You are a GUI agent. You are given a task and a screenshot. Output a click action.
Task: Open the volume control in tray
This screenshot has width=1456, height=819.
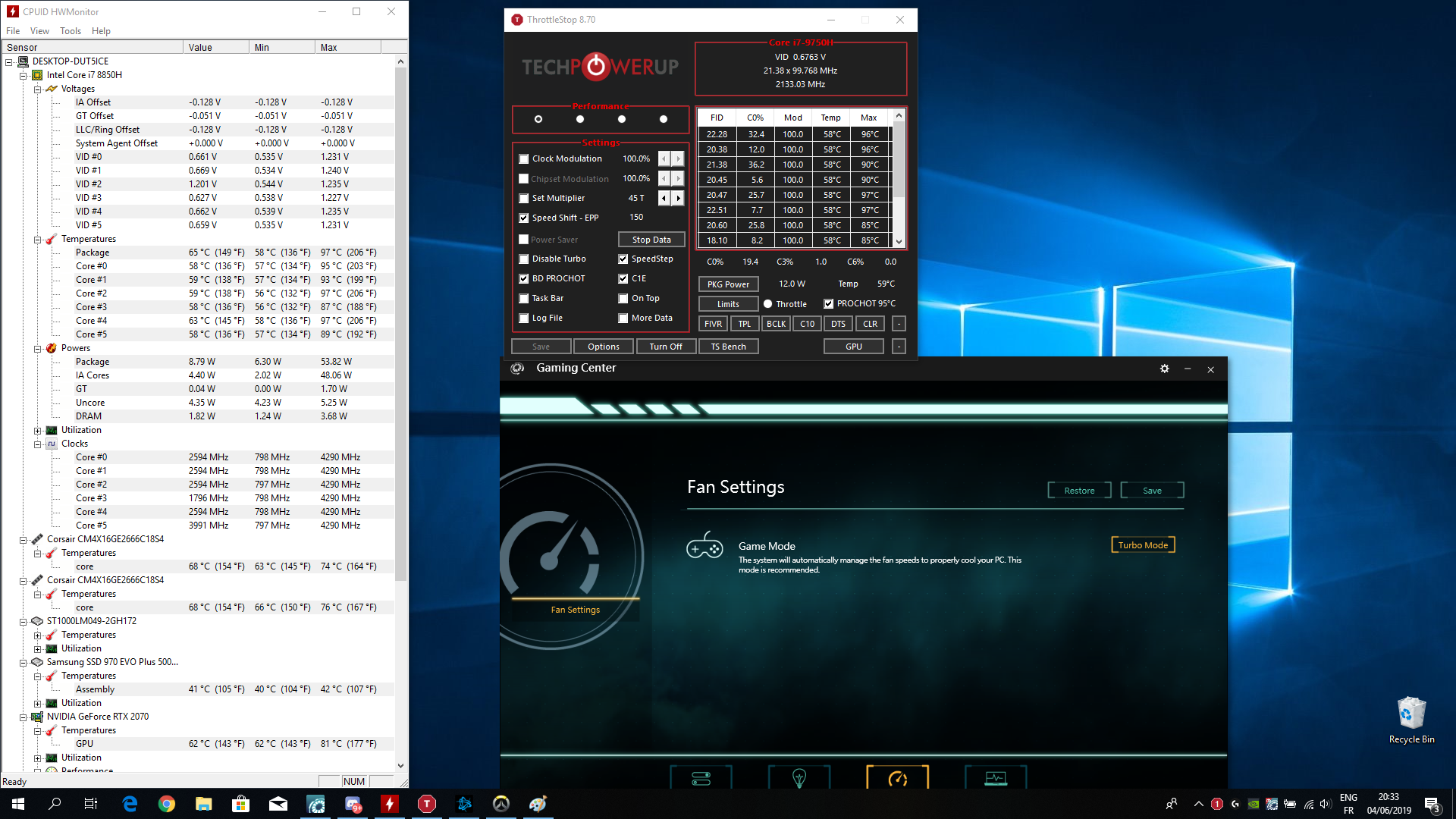(x=1326, y=804)
